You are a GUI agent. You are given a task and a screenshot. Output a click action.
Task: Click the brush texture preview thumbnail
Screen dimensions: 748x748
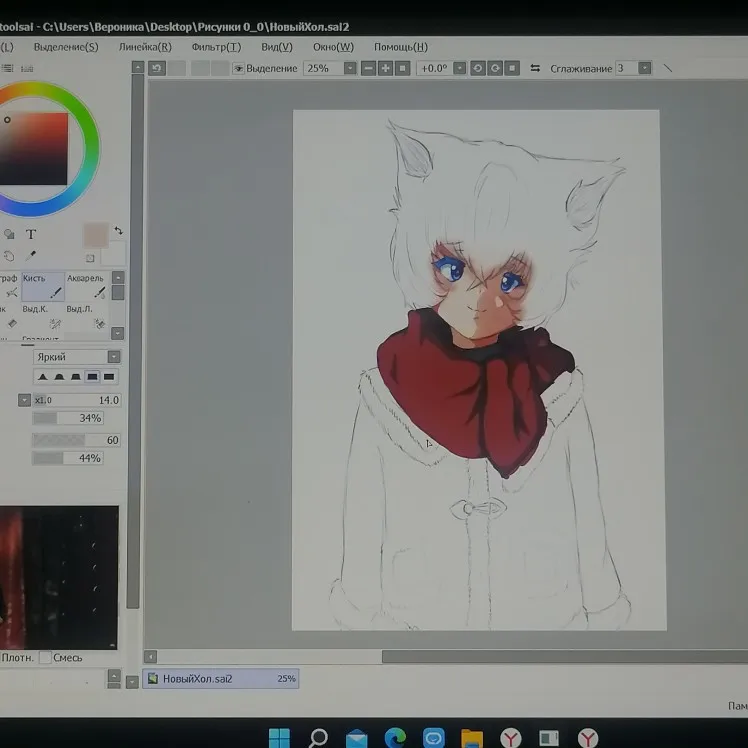59,577
